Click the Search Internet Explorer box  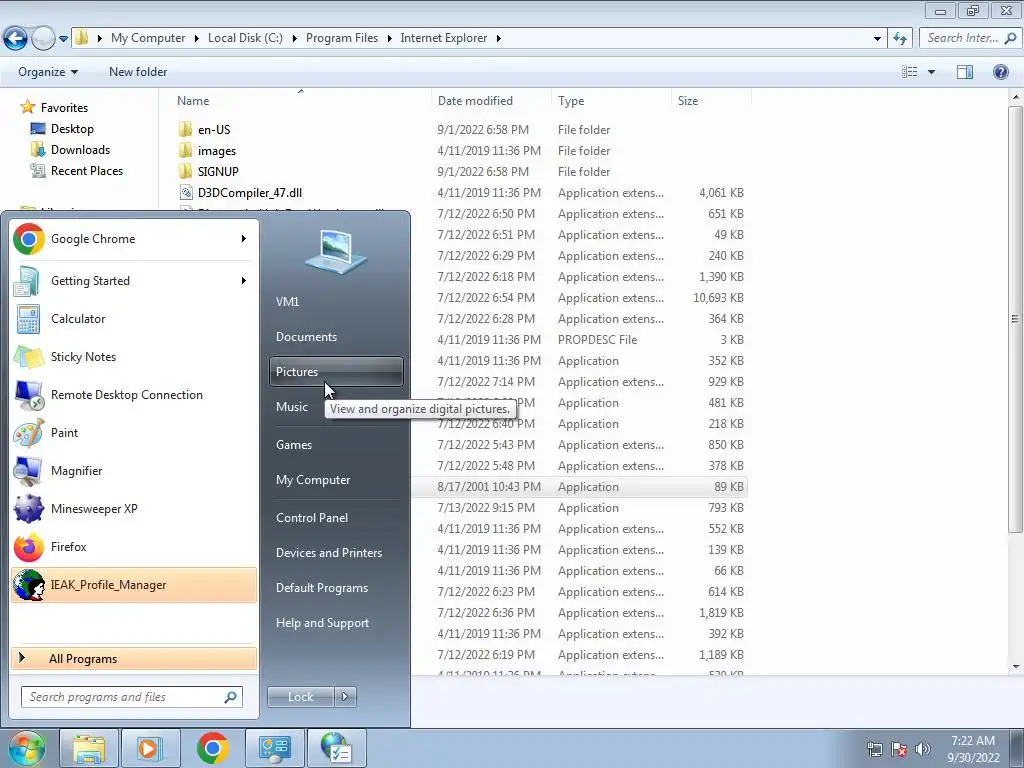pyautogui.click(x=969, y=39)
